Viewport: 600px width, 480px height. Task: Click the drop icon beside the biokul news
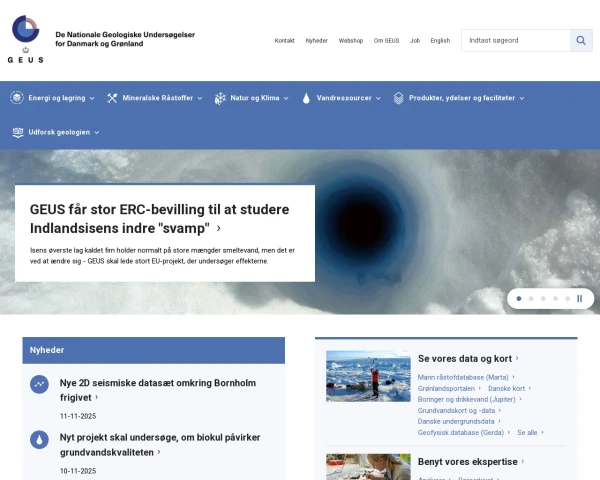[39, 440]
